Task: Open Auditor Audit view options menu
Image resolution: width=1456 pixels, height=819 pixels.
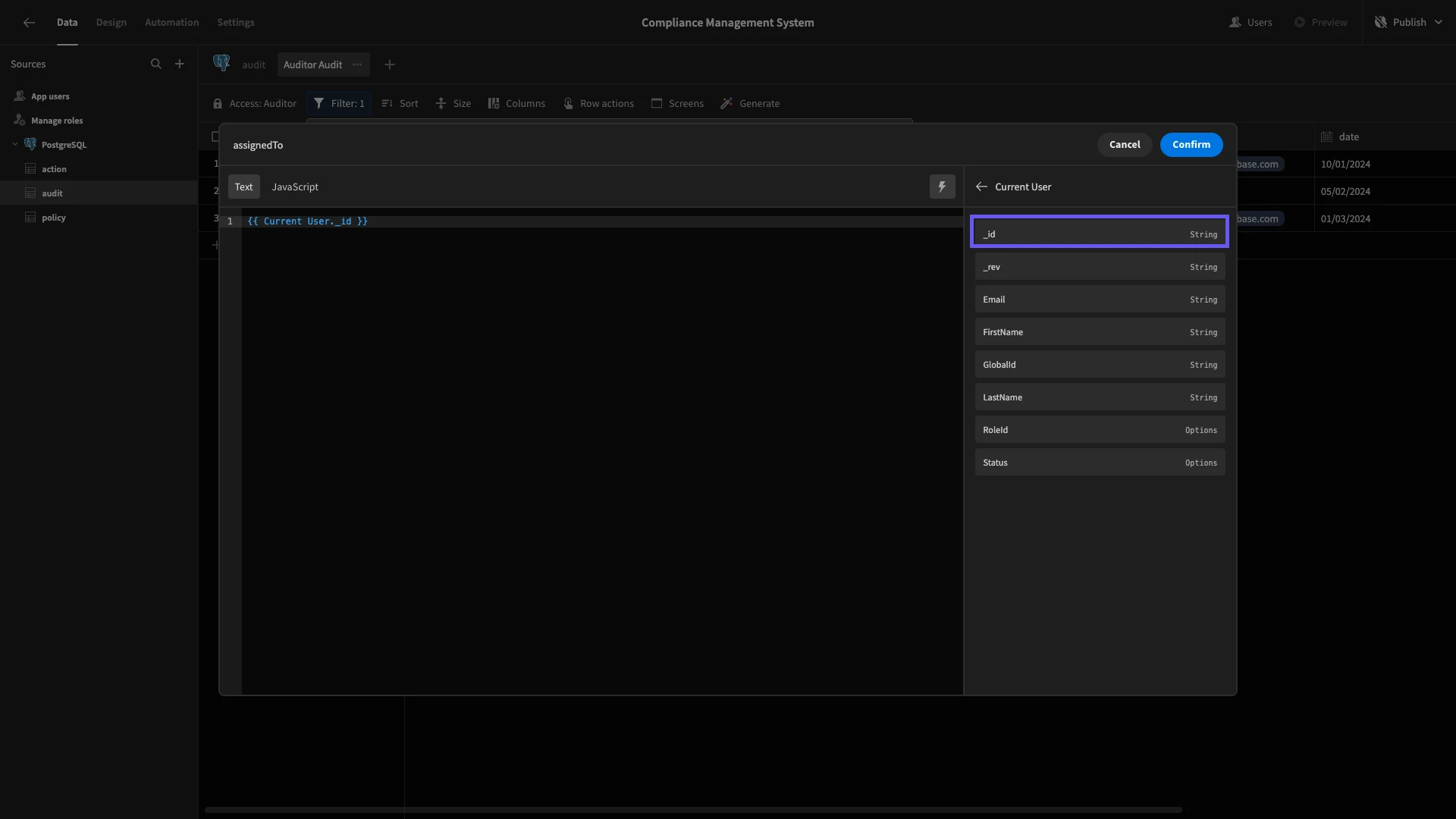Action: pos(357,65)
